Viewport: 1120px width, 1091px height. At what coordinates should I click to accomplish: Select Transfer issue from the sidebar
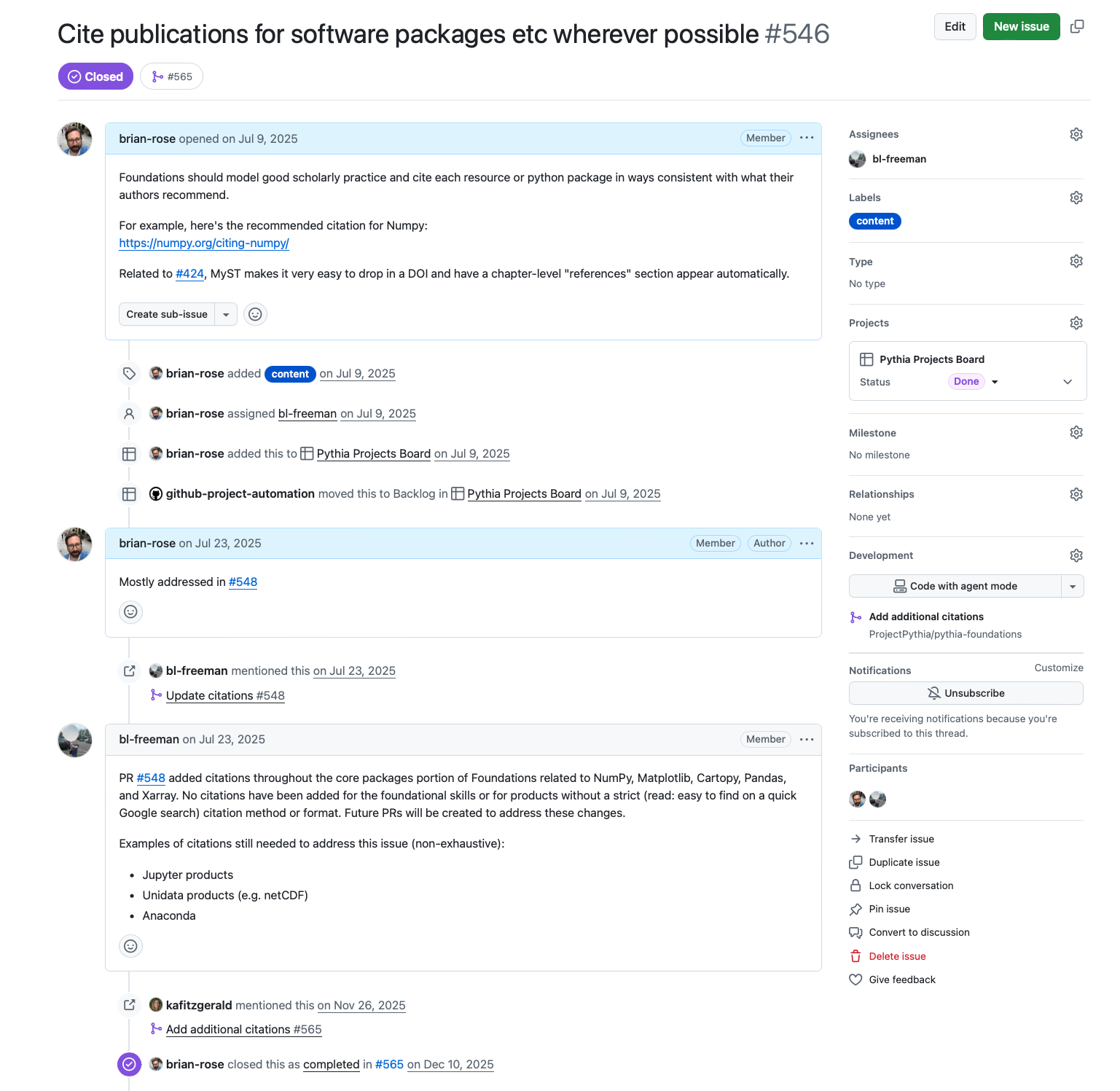point(901,839)
